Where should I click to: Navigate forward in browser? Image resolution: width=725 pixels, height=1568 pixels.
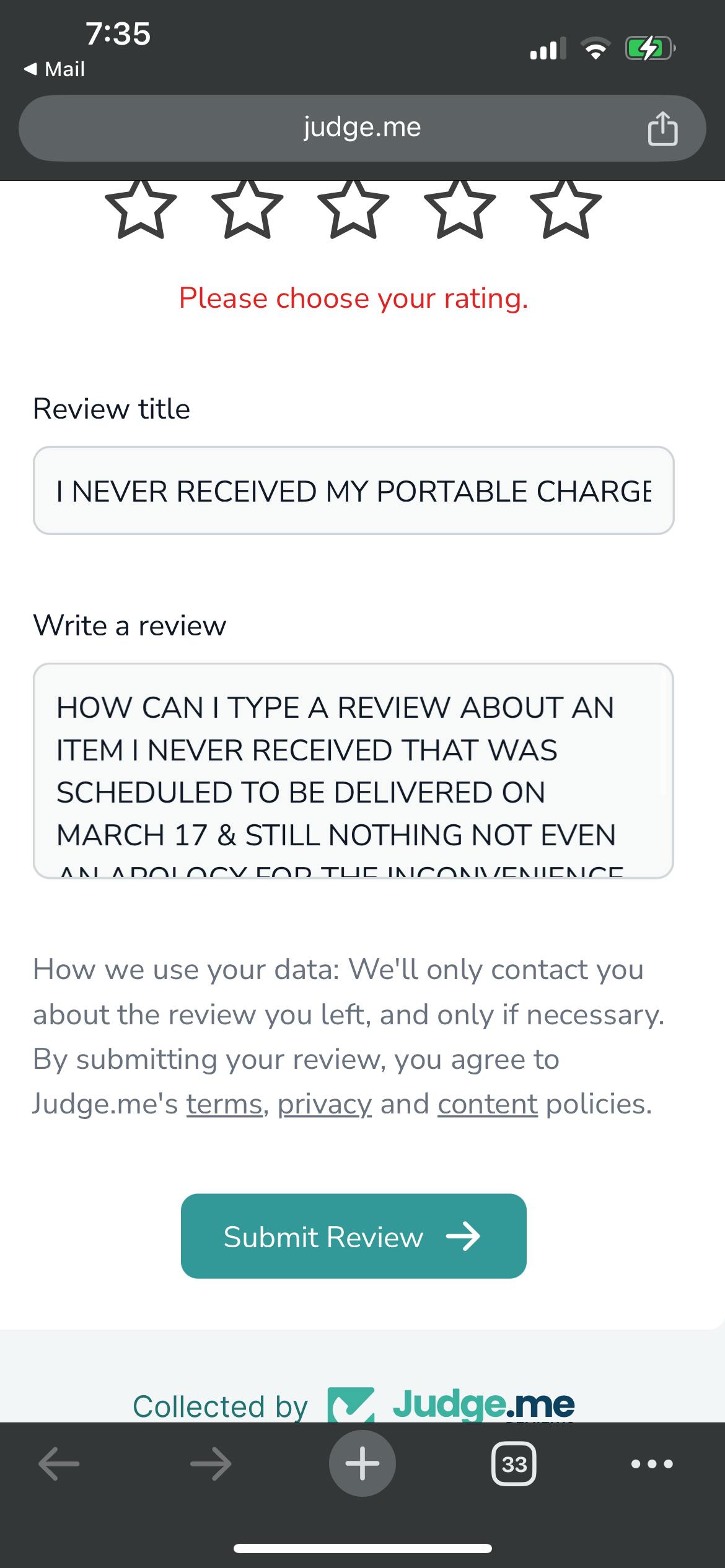click(x=211, y=1464)
